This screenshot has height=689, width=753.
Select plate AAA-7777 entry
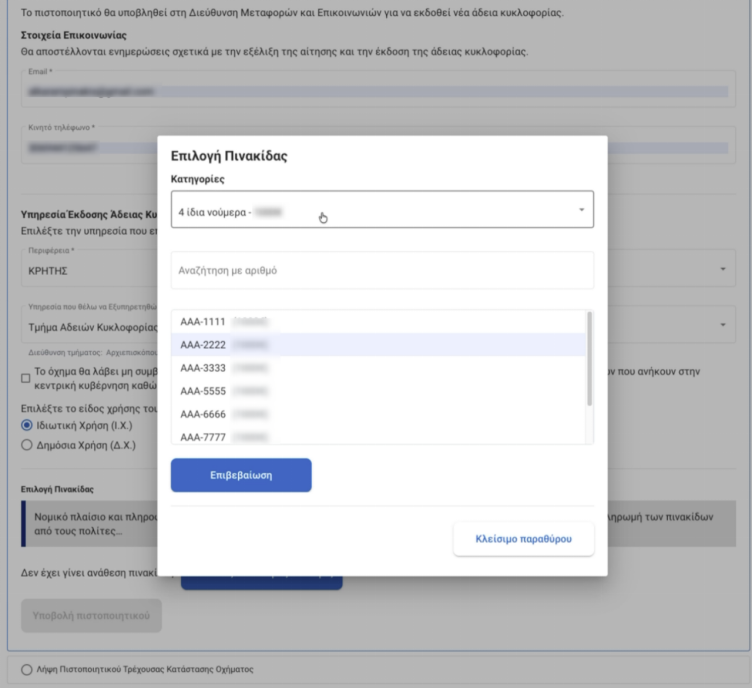coord(378,436)
